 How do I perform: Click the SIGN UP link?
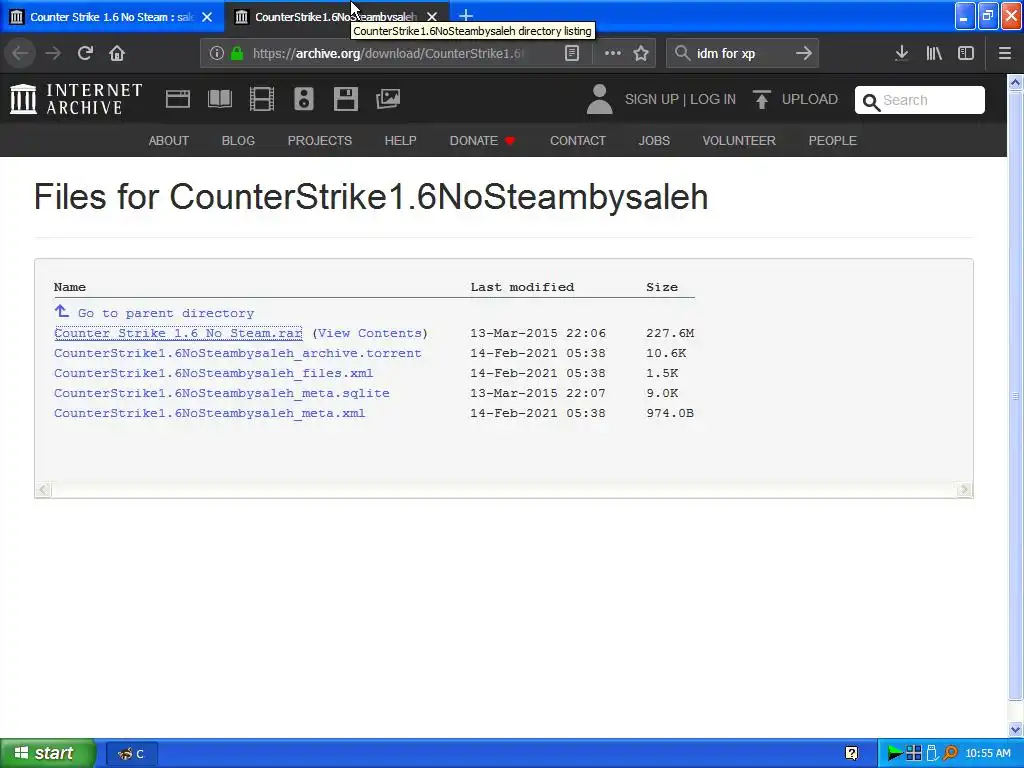tap(652, 99)
